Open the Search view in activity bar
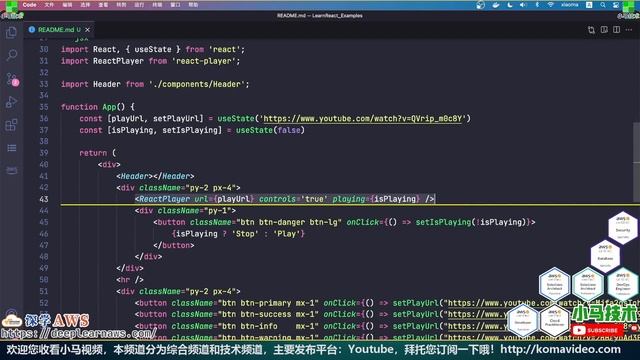The image size is (640, 360). click(x=11, y=55)
